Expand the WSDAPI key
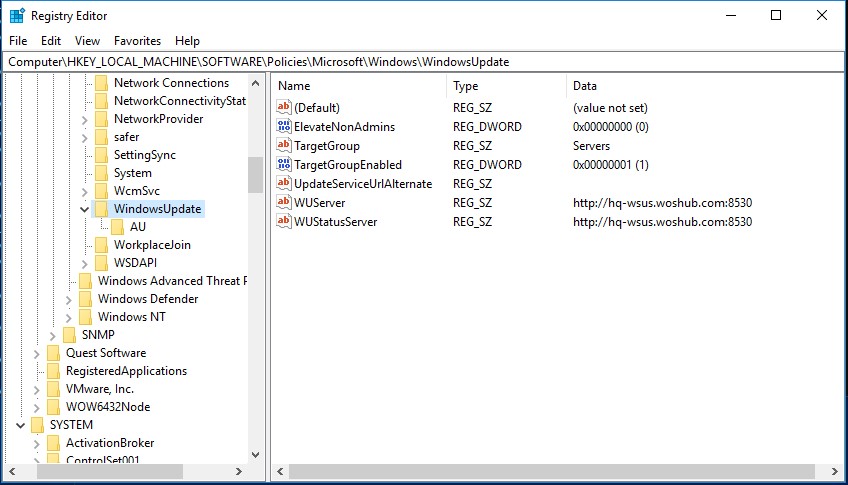848x485 pixels. 85,263
